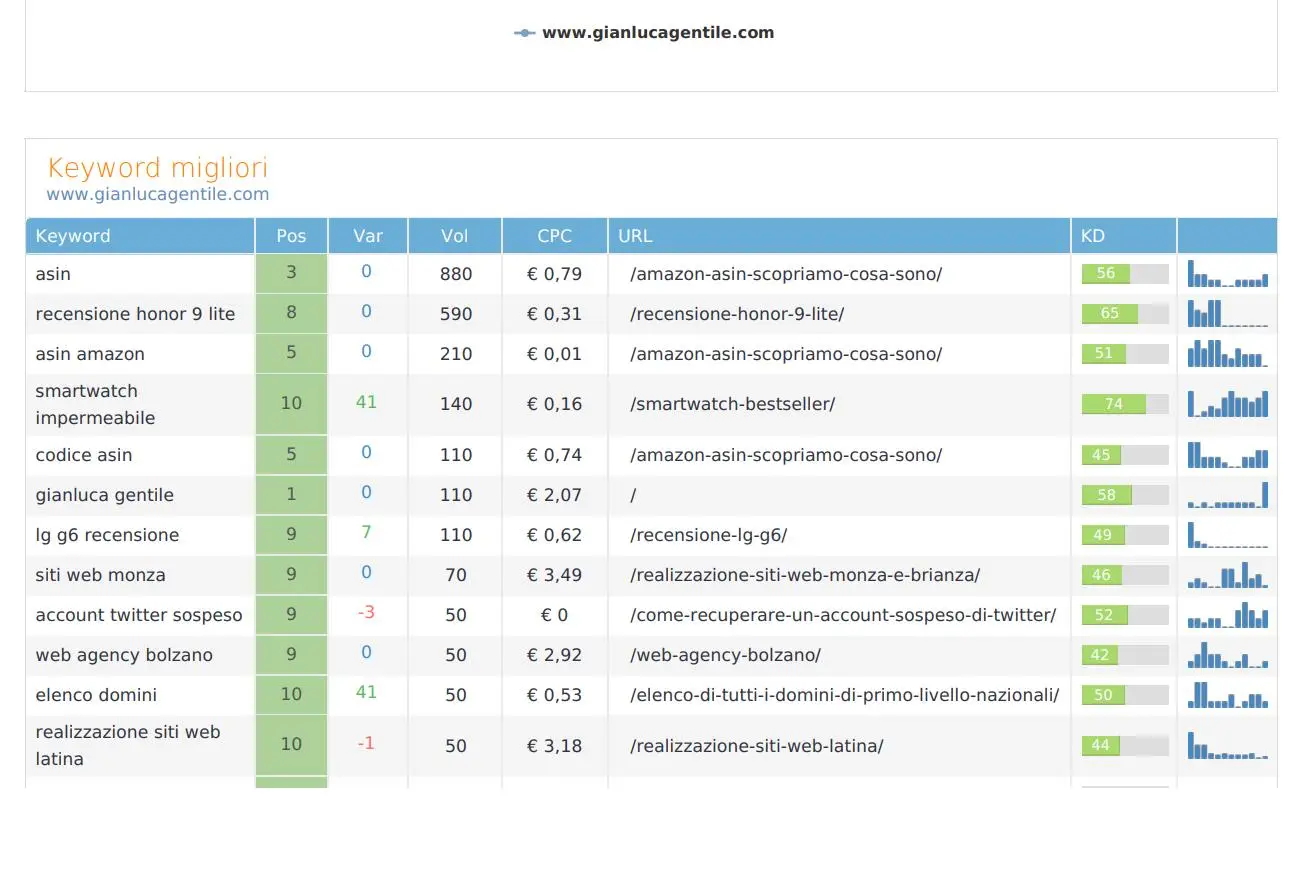Open URL /recensione-honor-9-lite/
This screenshot has width=1301, height=881.
(x=737, y=314)
